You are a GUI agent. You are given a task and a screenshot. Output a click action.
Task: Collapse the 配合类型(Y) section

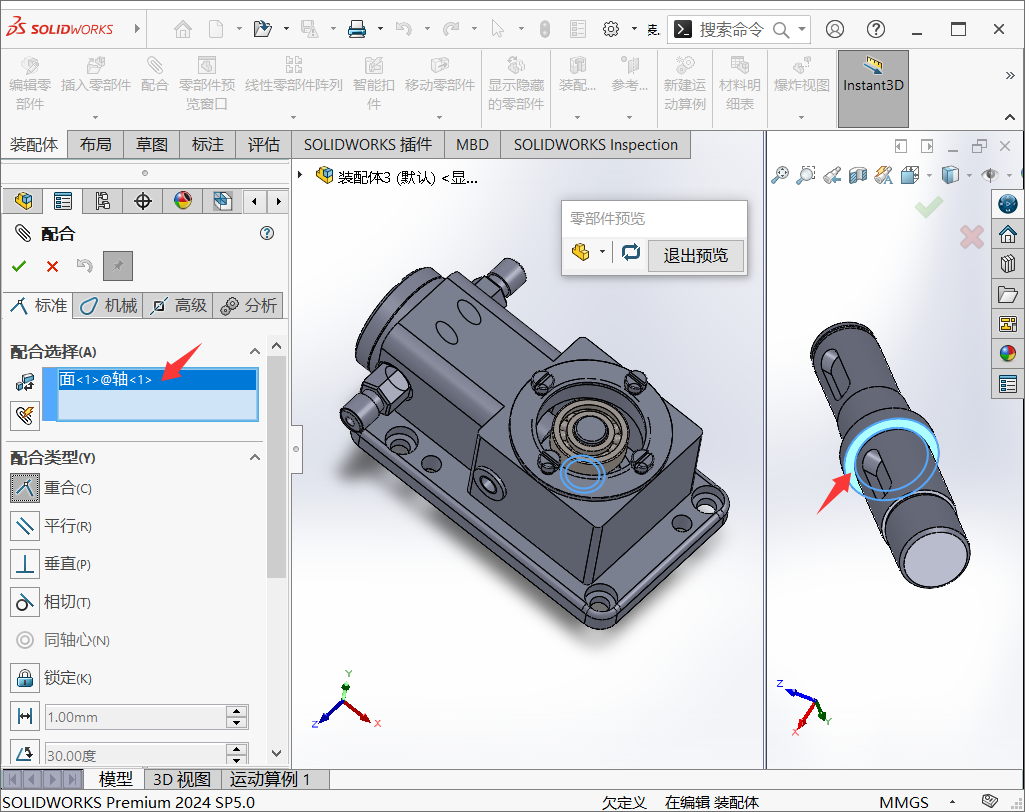click(x=255, y=457)
